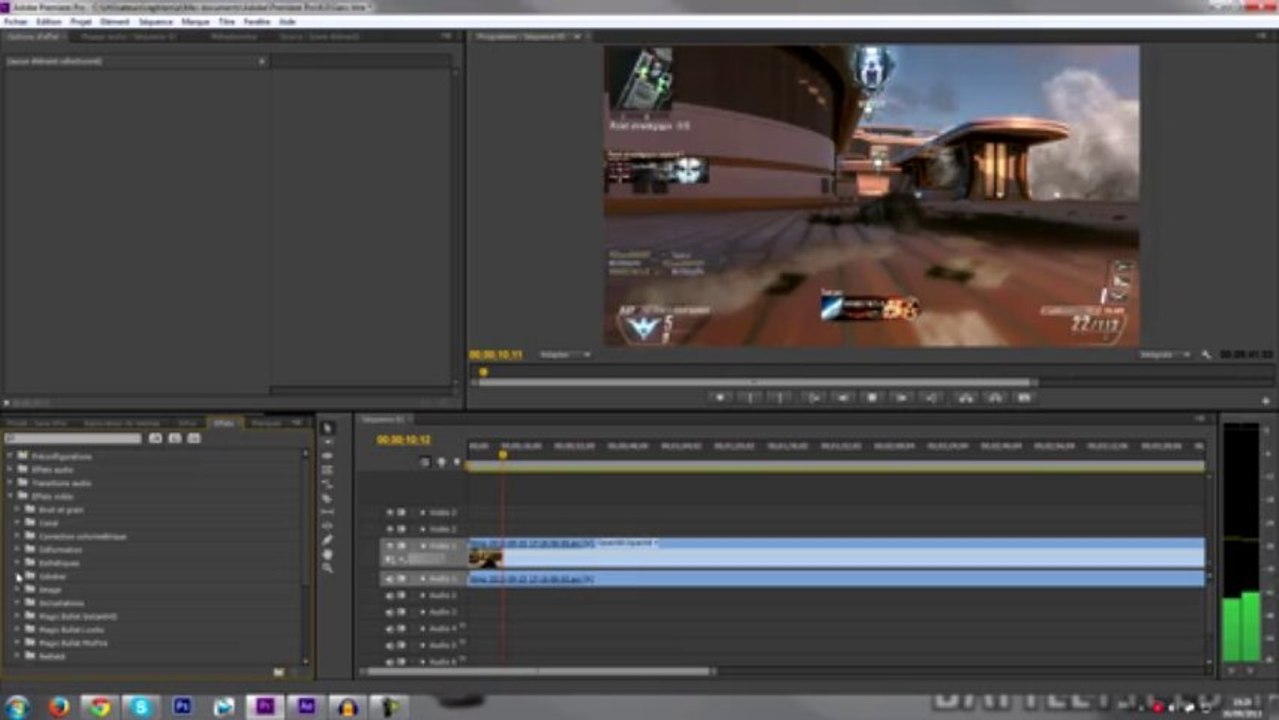This screenshot has height=720, width=1279.
Task: Open After Effects from the taskbar
Action: pos(306,707)
